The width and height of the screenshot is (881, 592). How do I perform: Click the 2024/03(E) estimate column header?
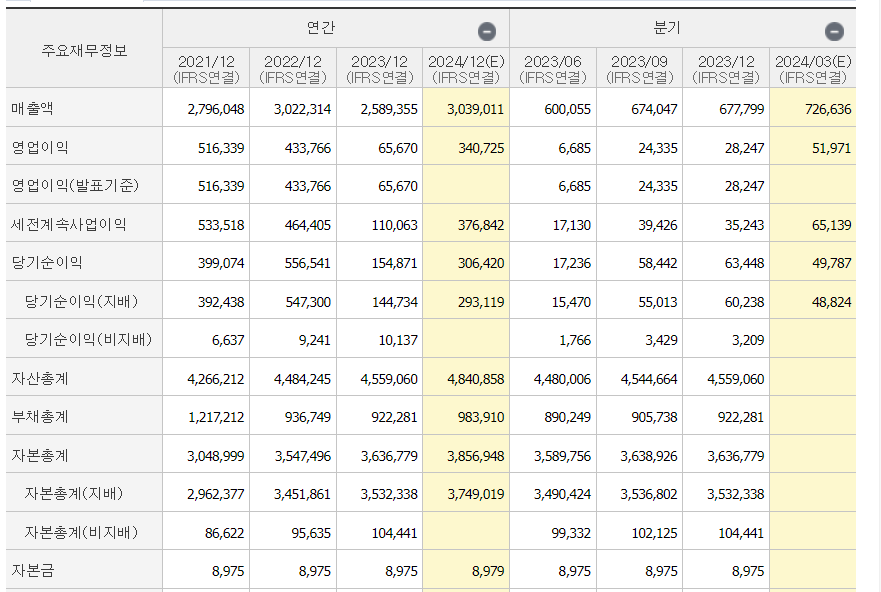(x=813, y=68)
